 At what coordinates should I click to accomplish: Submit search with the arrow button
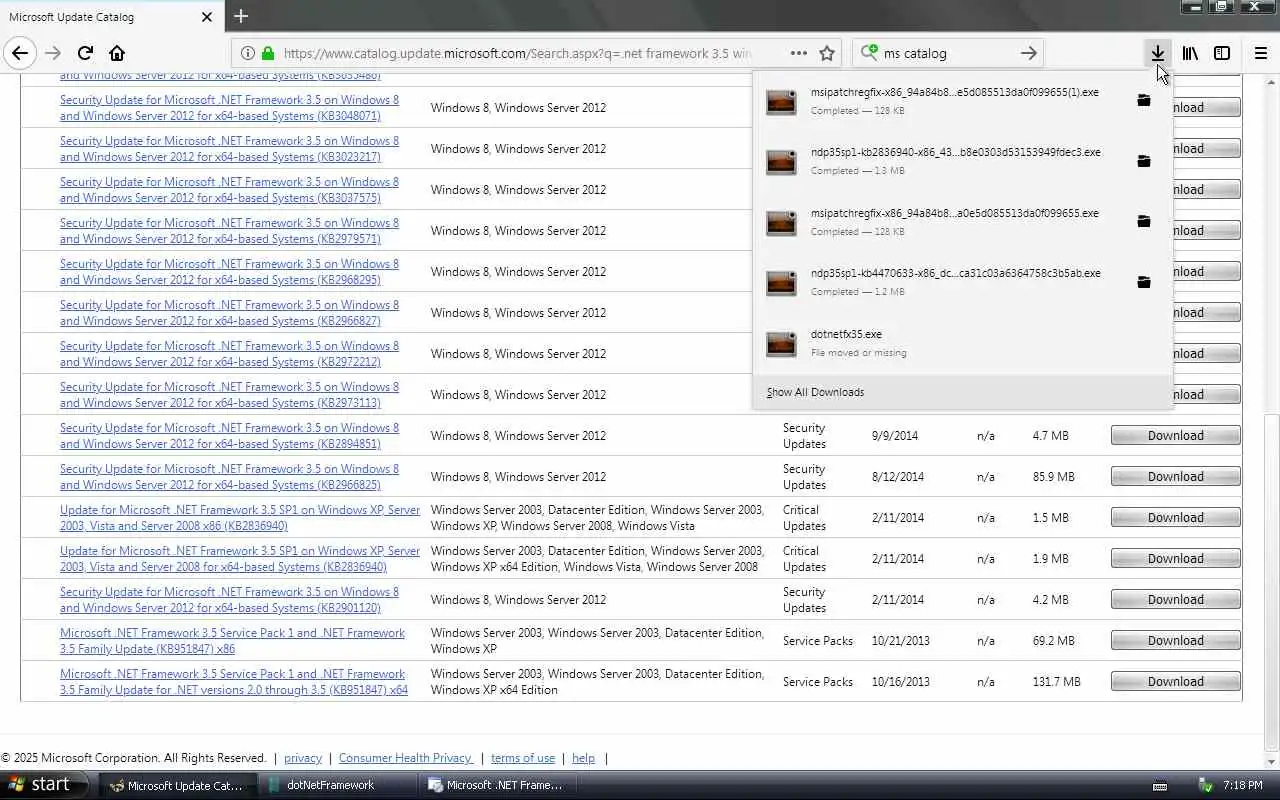(x=1028, y=53)
